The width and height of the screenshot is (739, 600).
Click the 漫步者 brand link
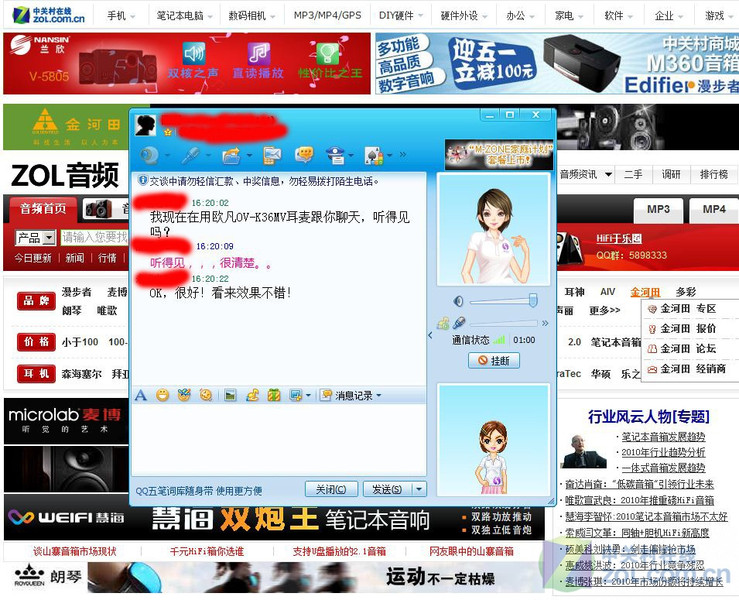[76, 292]
